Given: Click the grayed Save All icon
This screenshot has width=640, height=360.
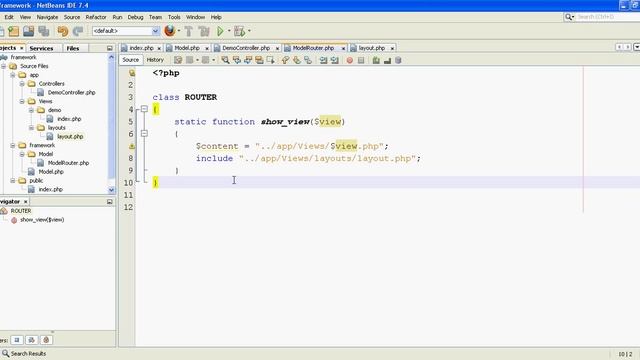Looking at the screenshot, I should coord(44,31).
